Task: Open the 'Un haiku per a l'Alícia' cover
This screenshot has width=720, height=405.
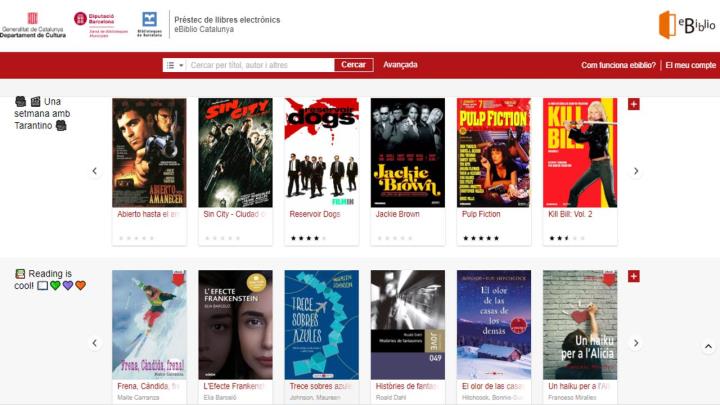Action: coord(580,325)
